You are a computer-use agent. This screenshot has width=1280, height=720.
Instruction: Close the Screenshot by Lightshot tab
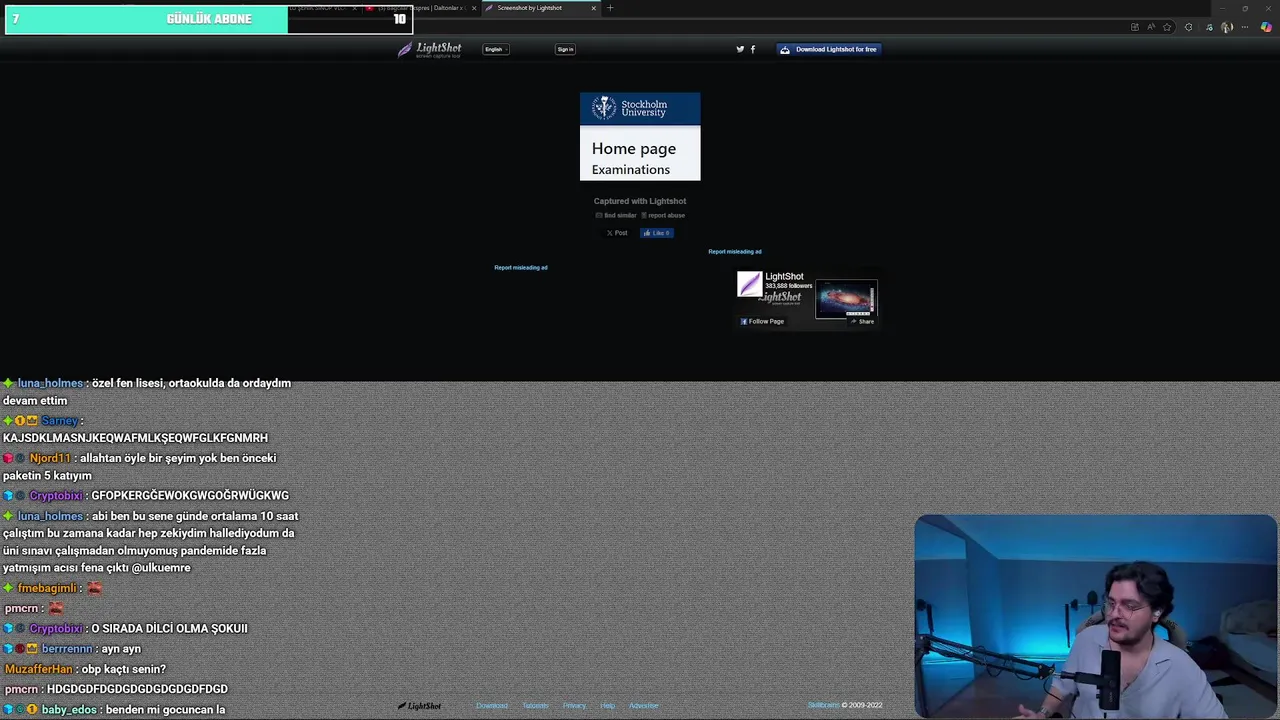coord(594,8)
